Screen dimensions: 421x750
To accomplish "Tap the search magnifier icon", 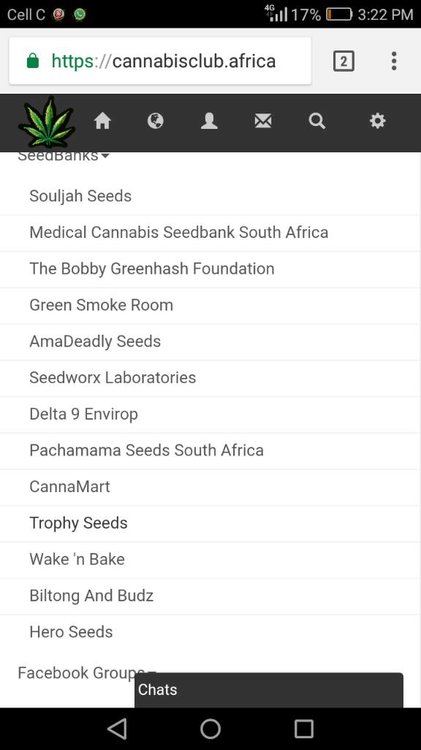I will pyautogui.click(x=317, y=121).
